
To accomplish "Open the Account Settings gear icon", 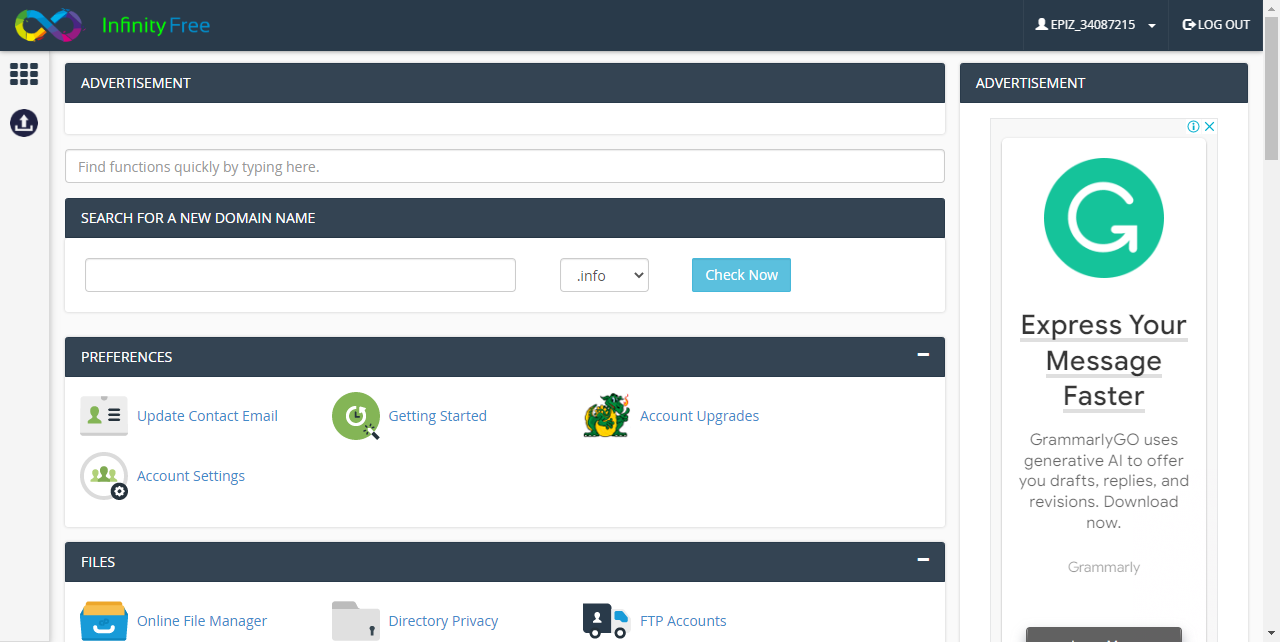I will [x=104, y=476].
